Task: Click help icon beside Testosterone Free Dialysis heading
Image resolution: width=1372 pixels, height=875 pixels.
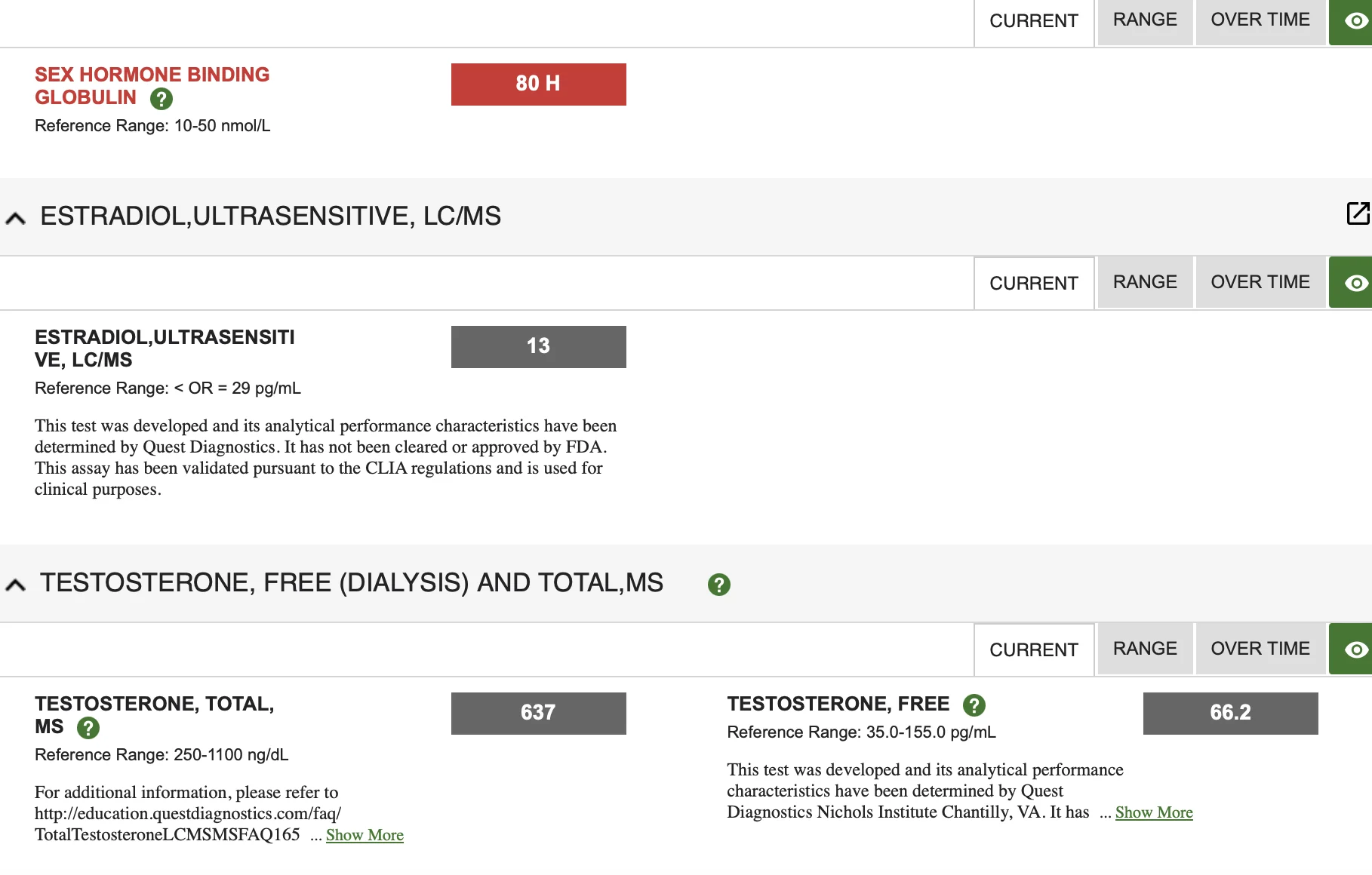Action: coord(718,585)
